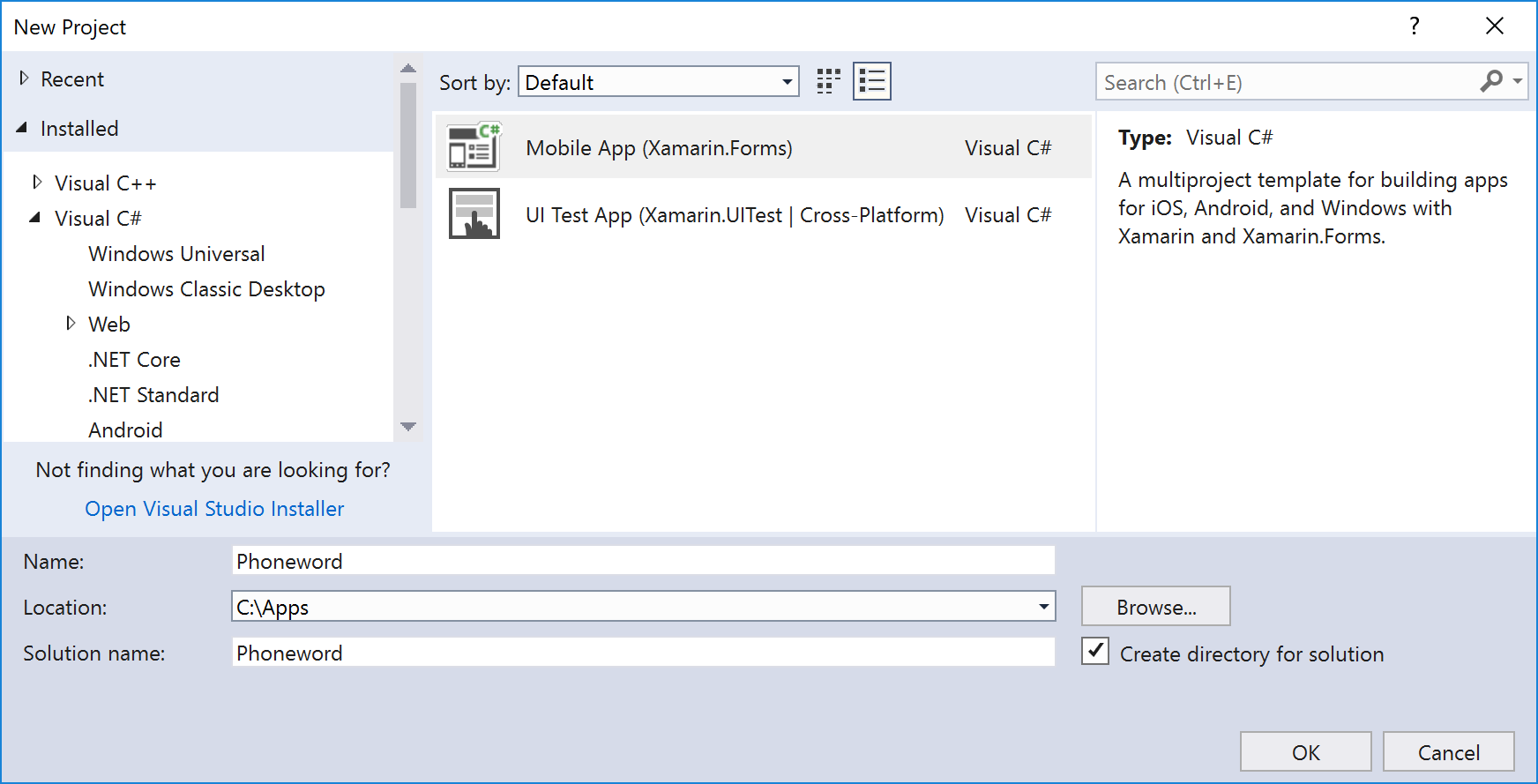This screenshot has width=1538, height=784.
Task: Open the Location path dropdown
Action: click(x=1044, y=606)
